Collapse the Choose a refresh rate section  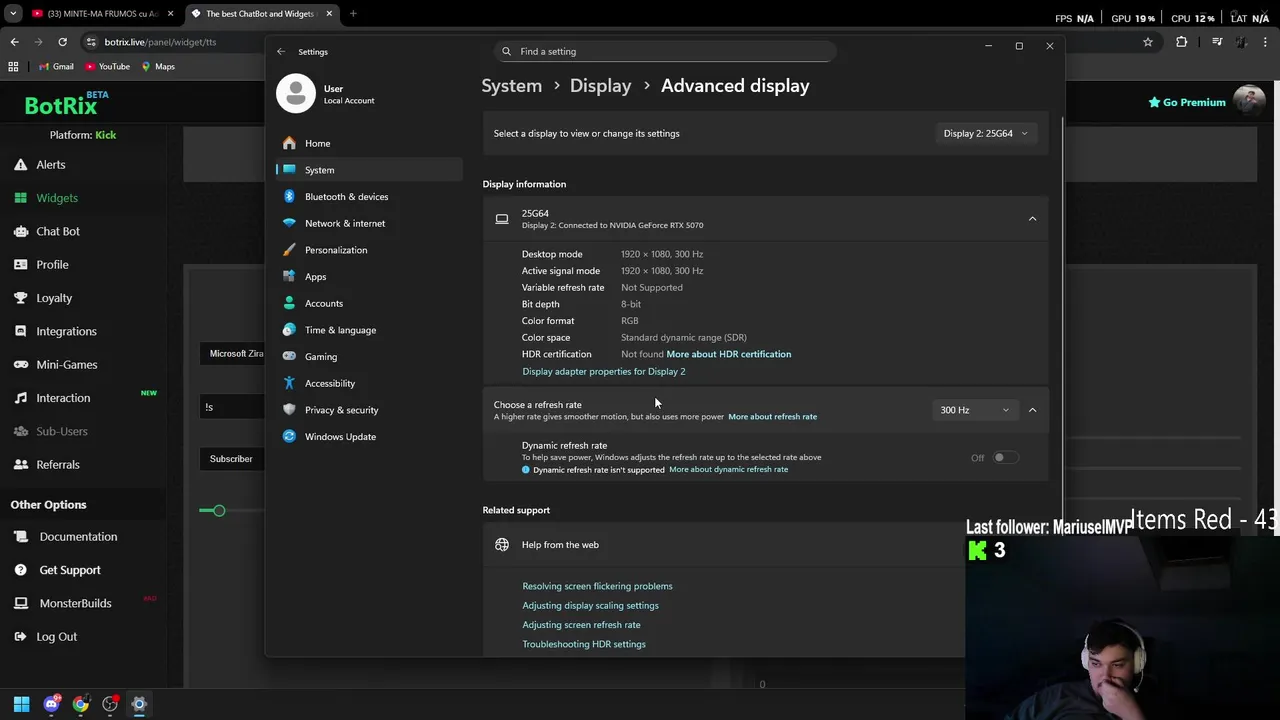1032,410
